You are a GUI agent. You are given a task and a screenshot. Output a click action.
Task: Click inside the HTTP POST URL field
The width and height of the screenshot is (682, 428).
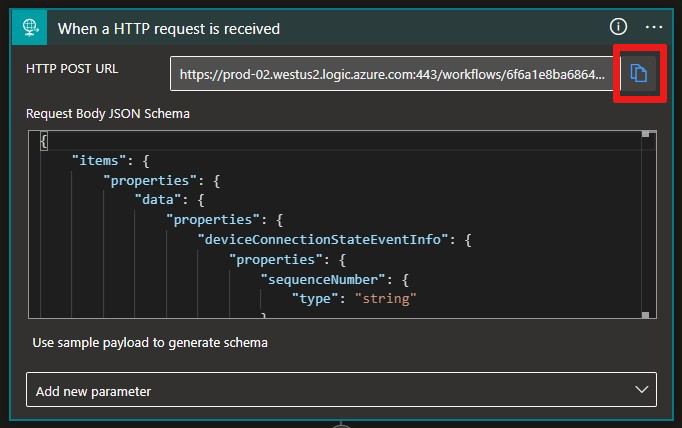click(x=390, y=73)
